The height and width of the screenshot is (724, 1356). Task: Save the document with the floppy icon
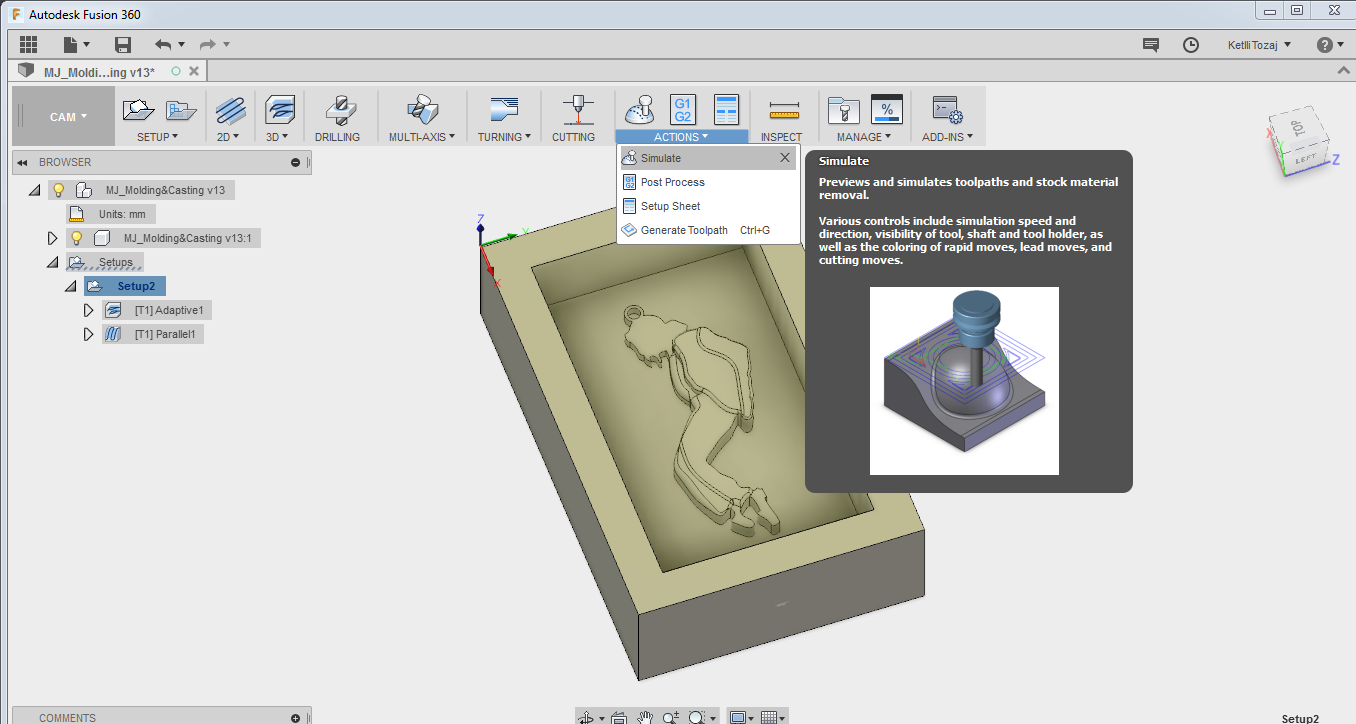pos(123,44)
